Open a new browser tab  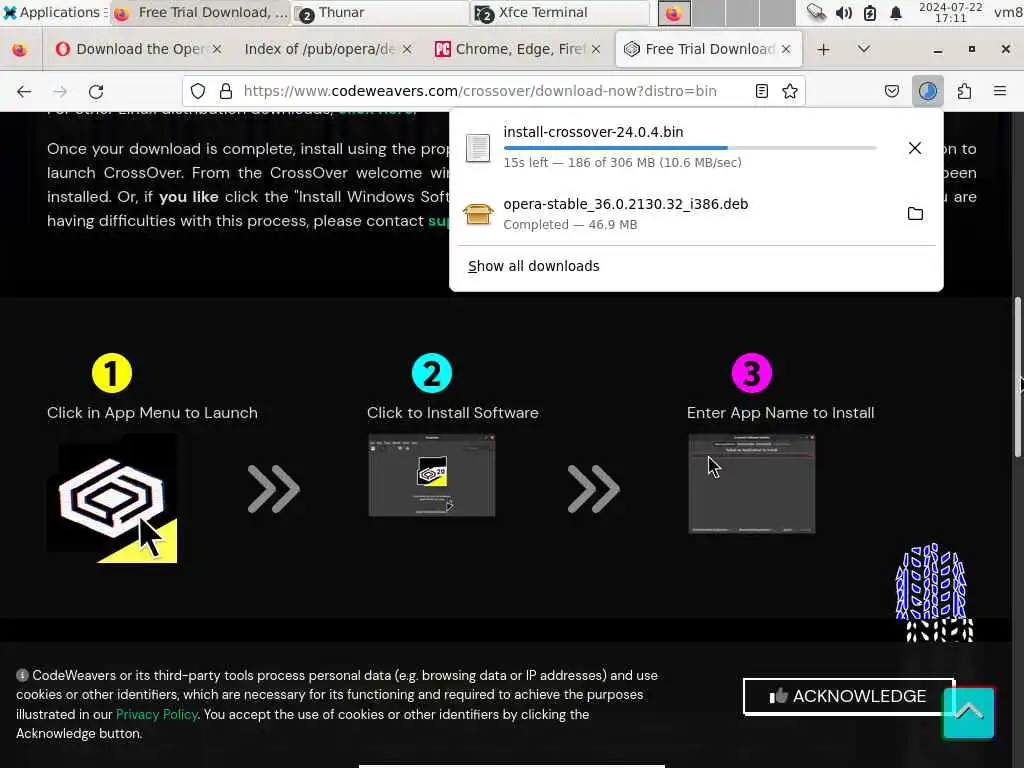click(824, 50)
